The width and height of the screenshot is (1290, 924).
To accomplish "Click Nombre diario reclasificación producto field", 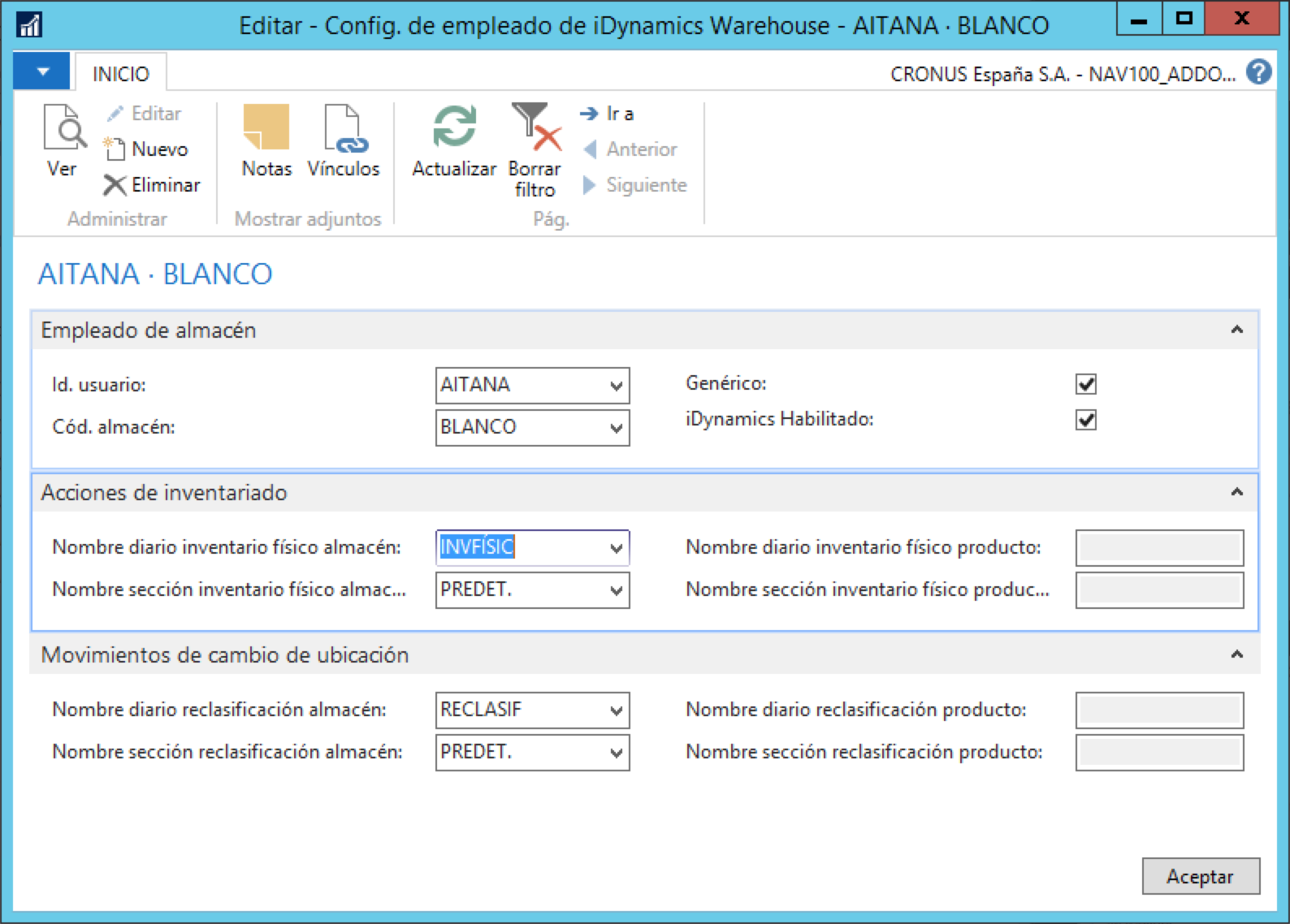I will (x=1159, y=710).
